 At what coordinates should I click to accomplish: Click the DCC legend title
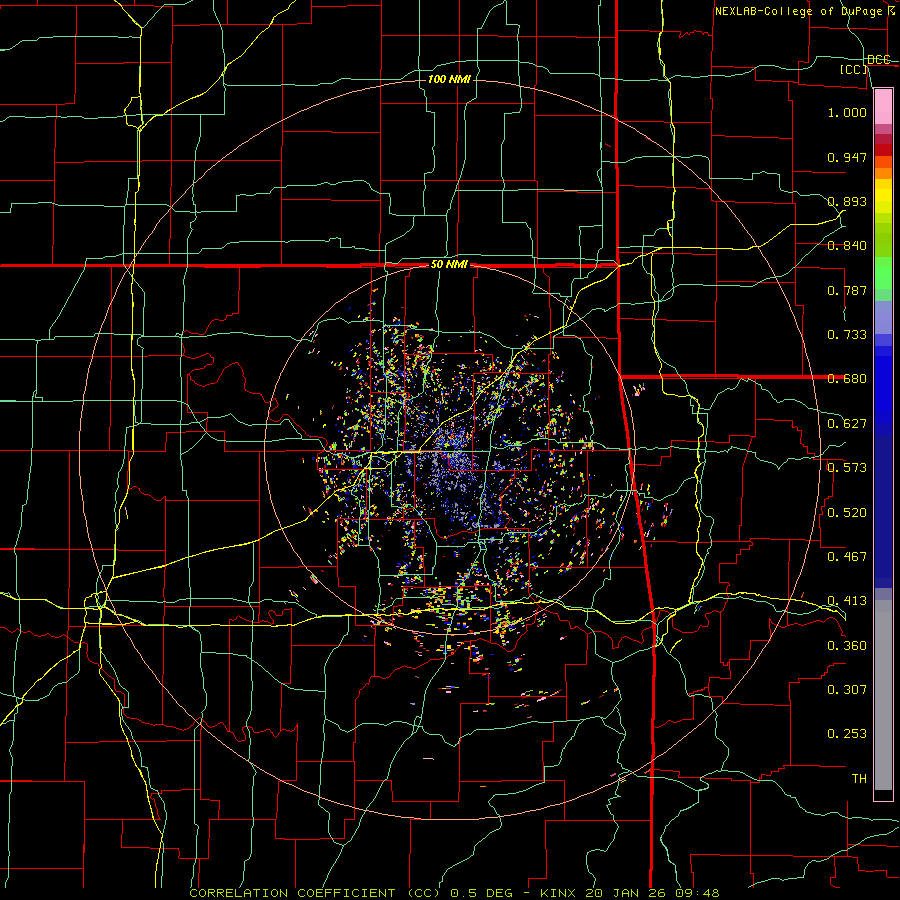point(879,60)
